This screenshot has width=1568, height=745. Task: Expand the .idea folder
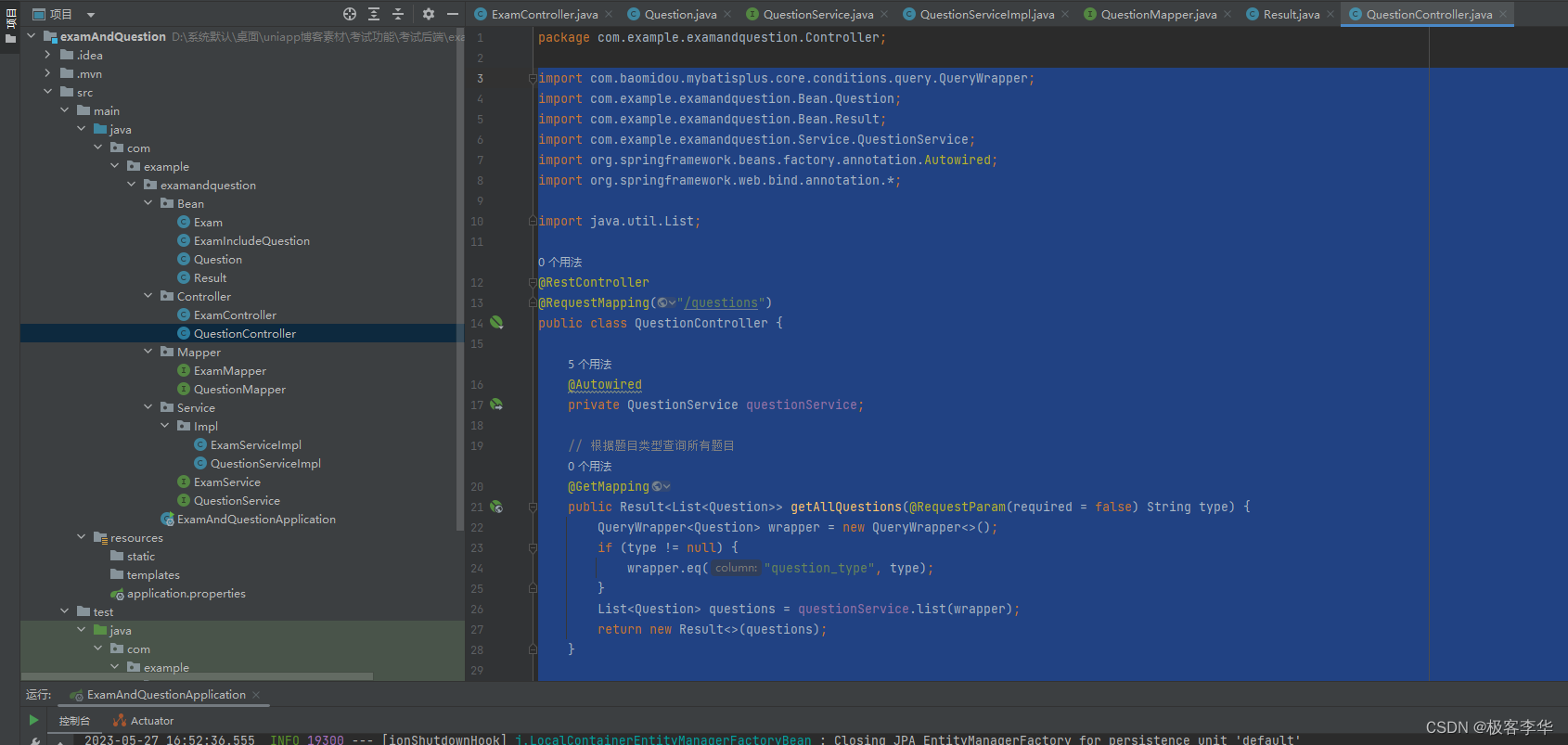(48, 55)
